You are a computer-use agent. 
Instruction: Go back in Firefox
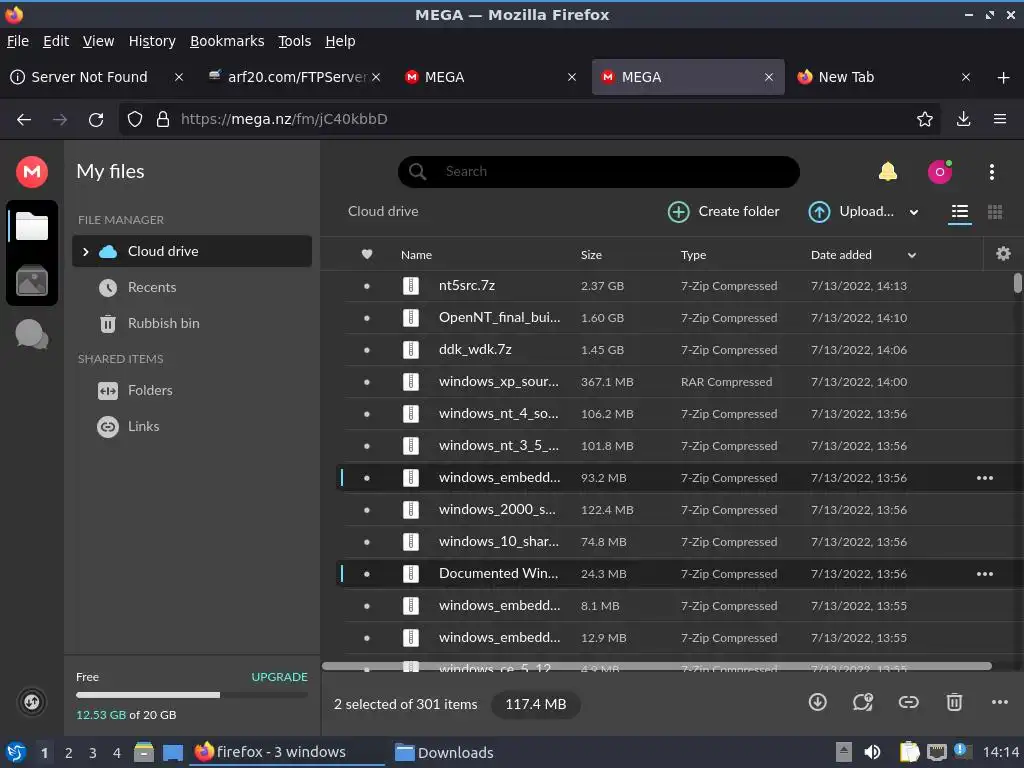pos(24,120)
